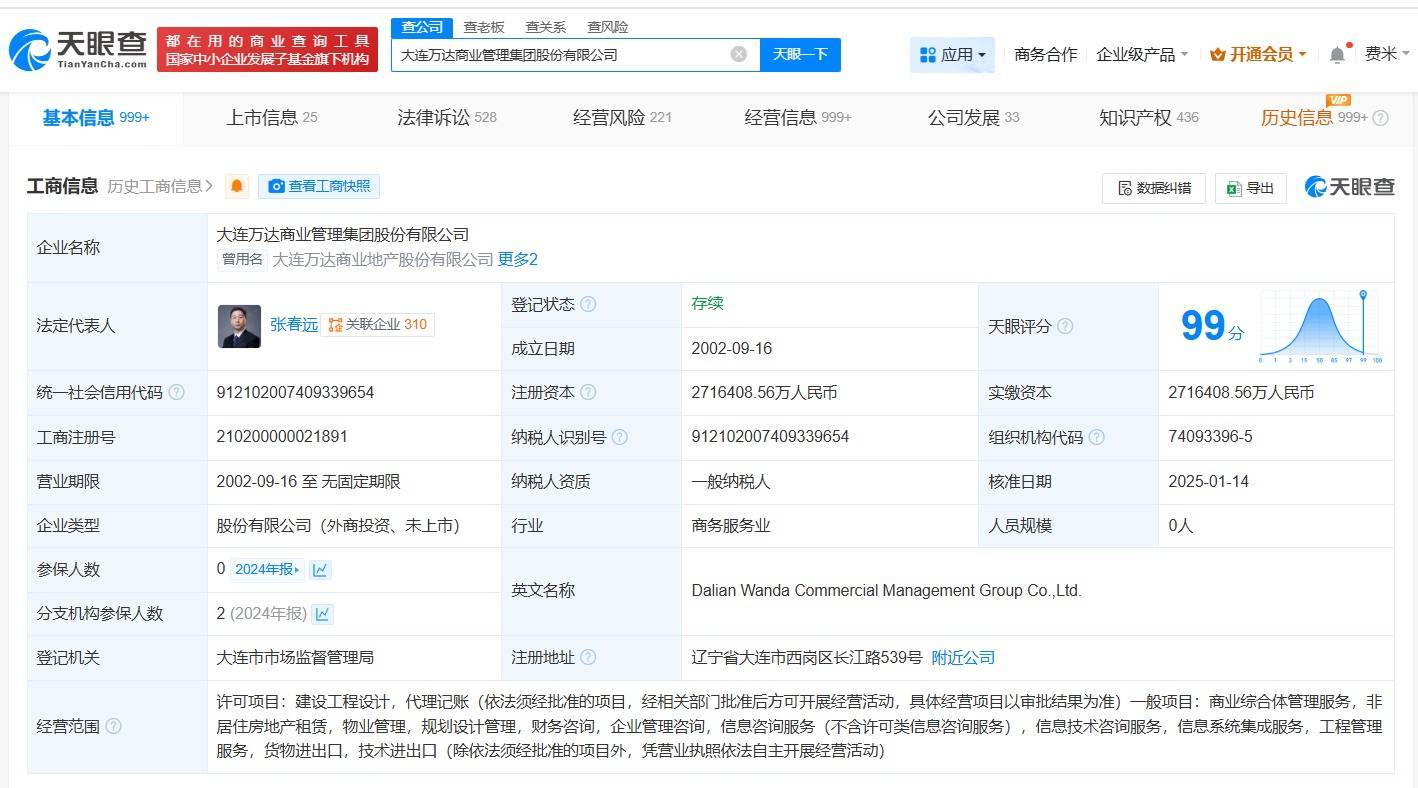Click the help icon next to 经营范围
1418x788 pixels.
(113, 726)
